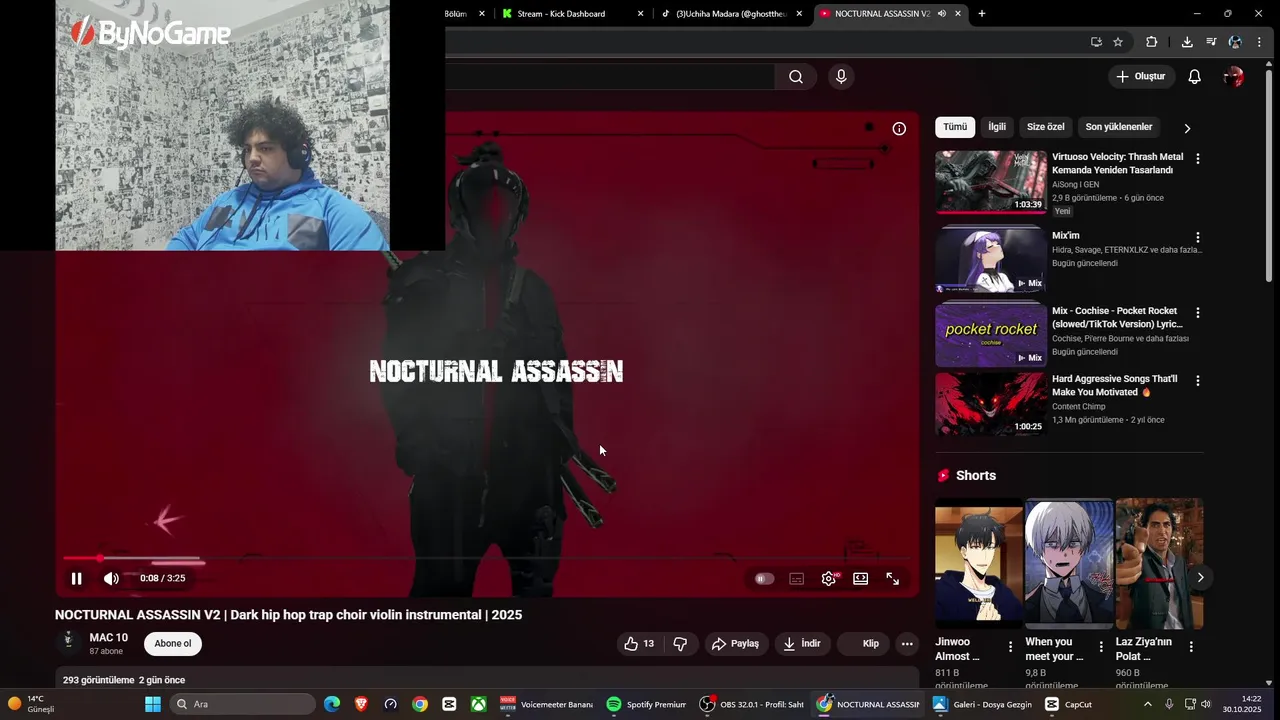
Task: Open the player settings gear
Action: (x=829, y=578)
